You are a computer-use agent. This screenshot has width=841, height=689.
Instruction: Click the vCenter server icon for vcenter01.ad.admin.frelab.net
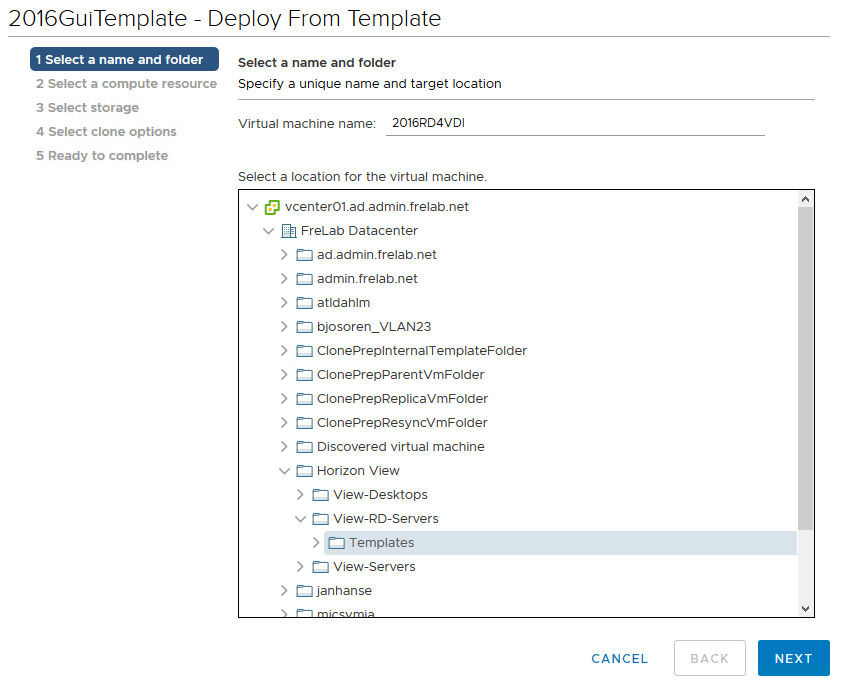point(272,207)
